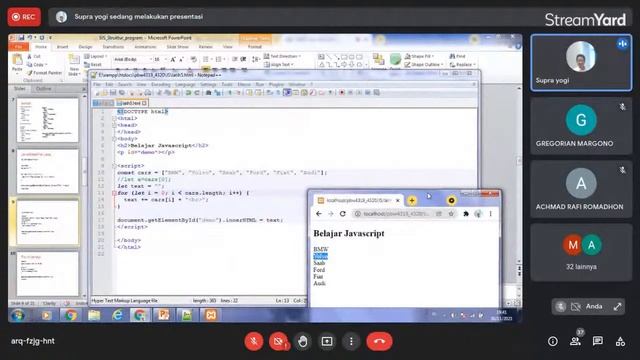Open Notepad++ Search menu

pos(125,84)
